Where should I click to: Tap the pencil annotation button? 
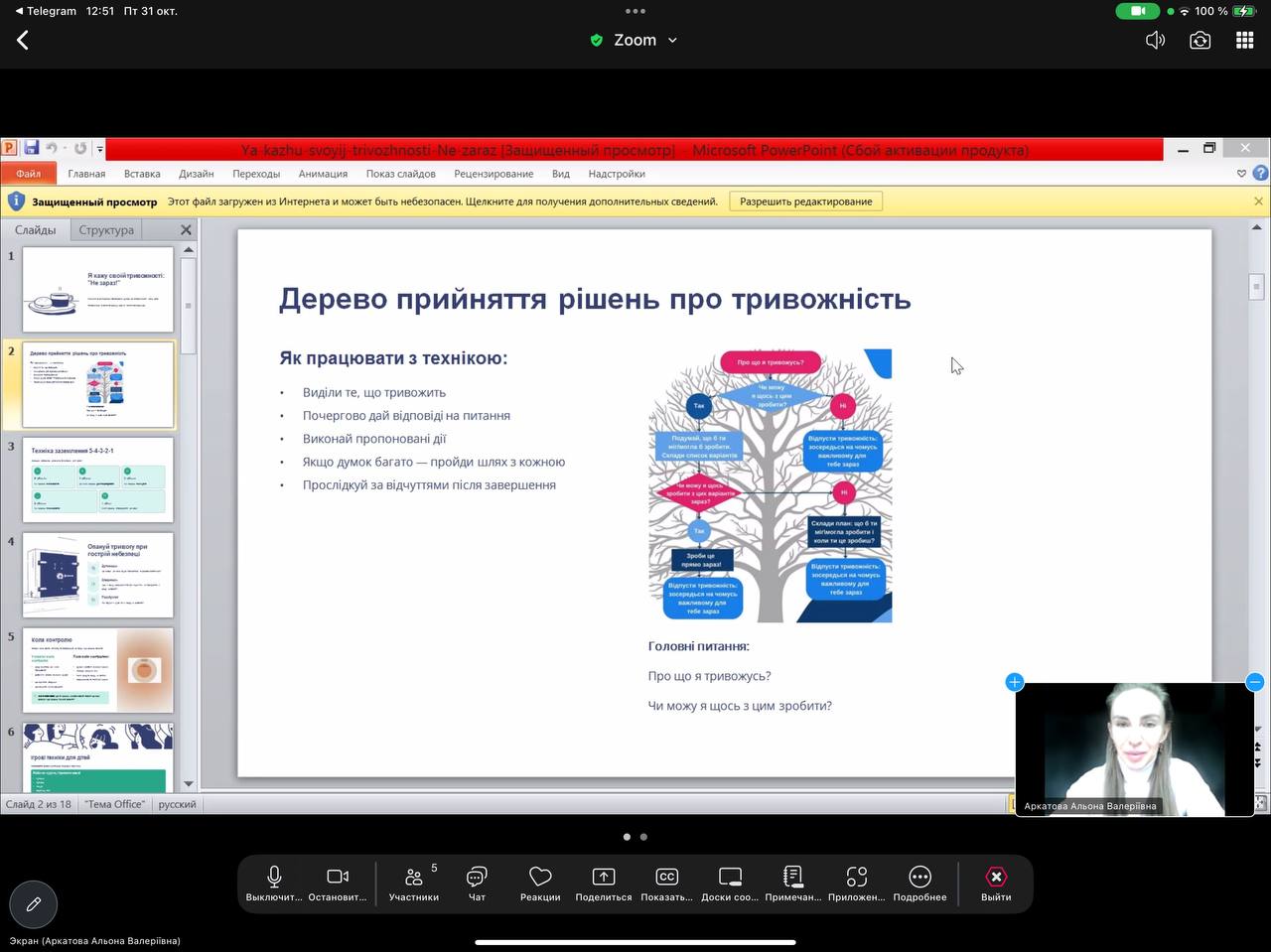[33, 904]
